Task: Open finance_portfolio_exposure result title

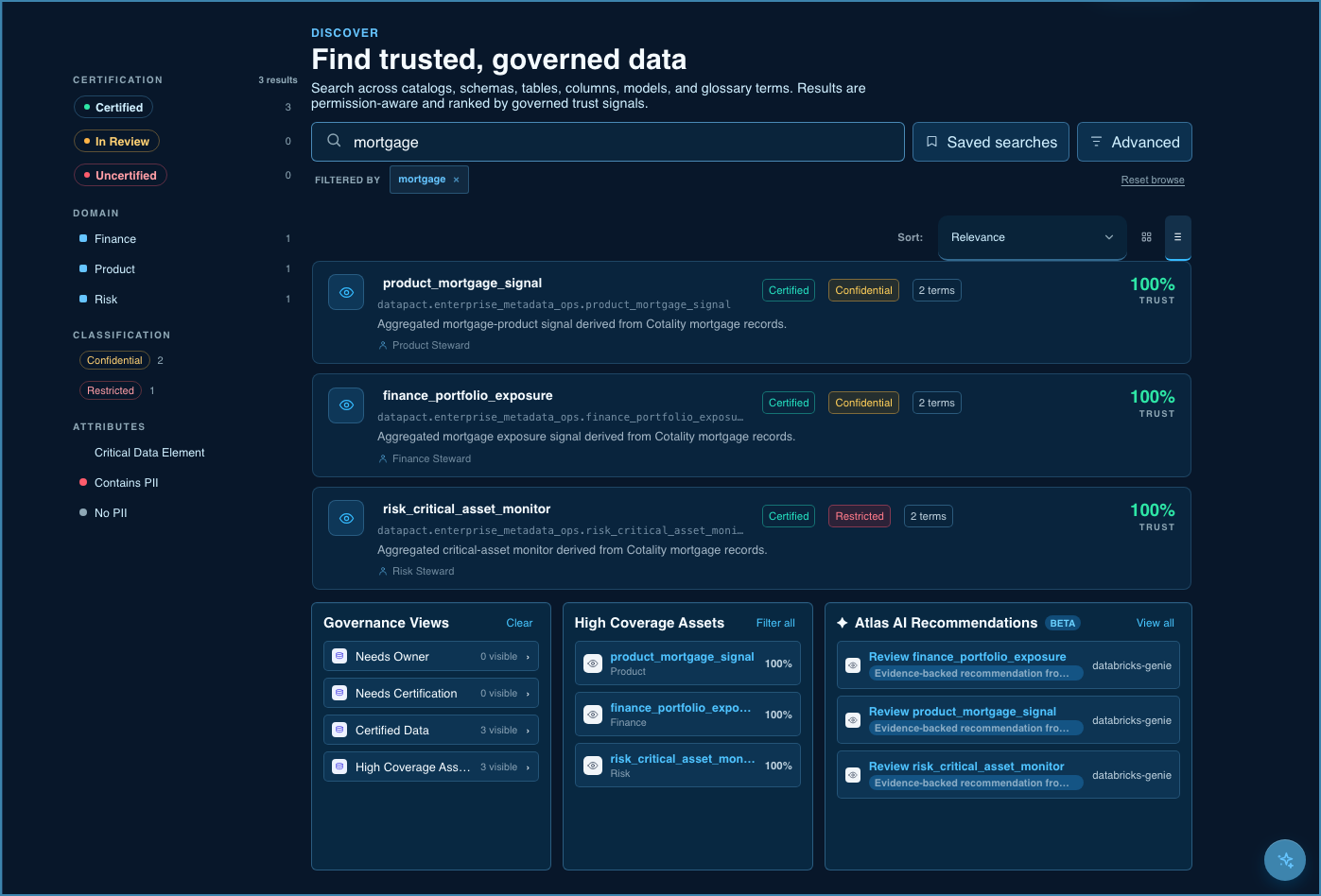Action: tap(468, 395)
